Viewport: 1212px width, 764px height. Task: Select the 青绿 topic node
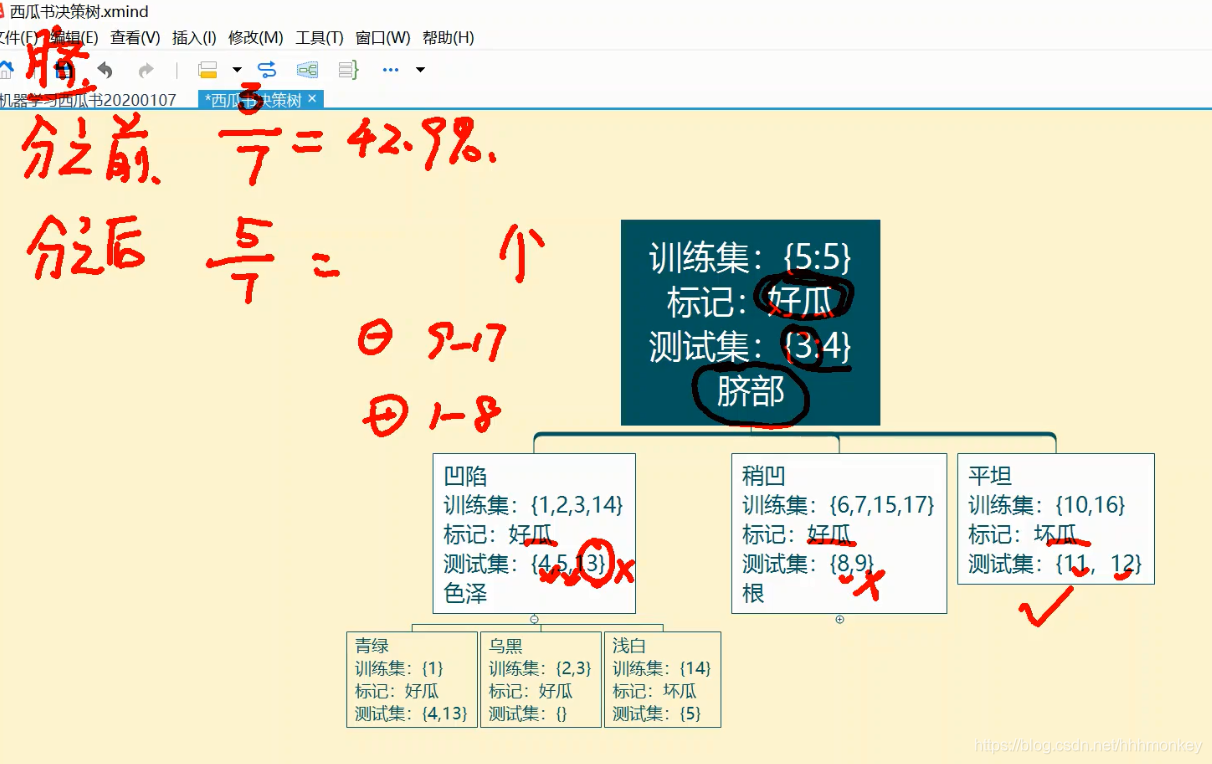(412, 678)
